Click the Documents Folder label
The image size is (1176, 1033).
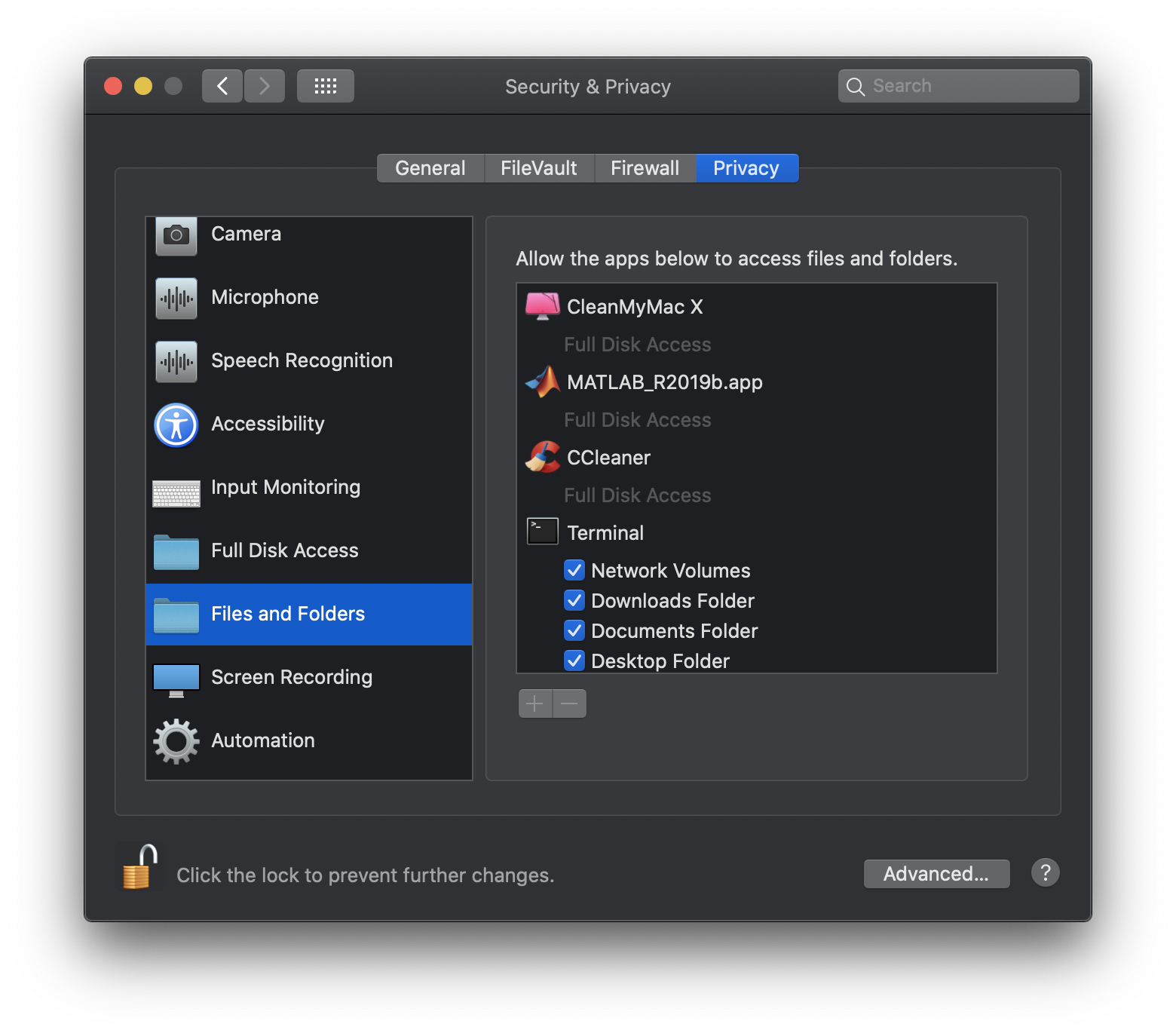click(x=675, y=632)
